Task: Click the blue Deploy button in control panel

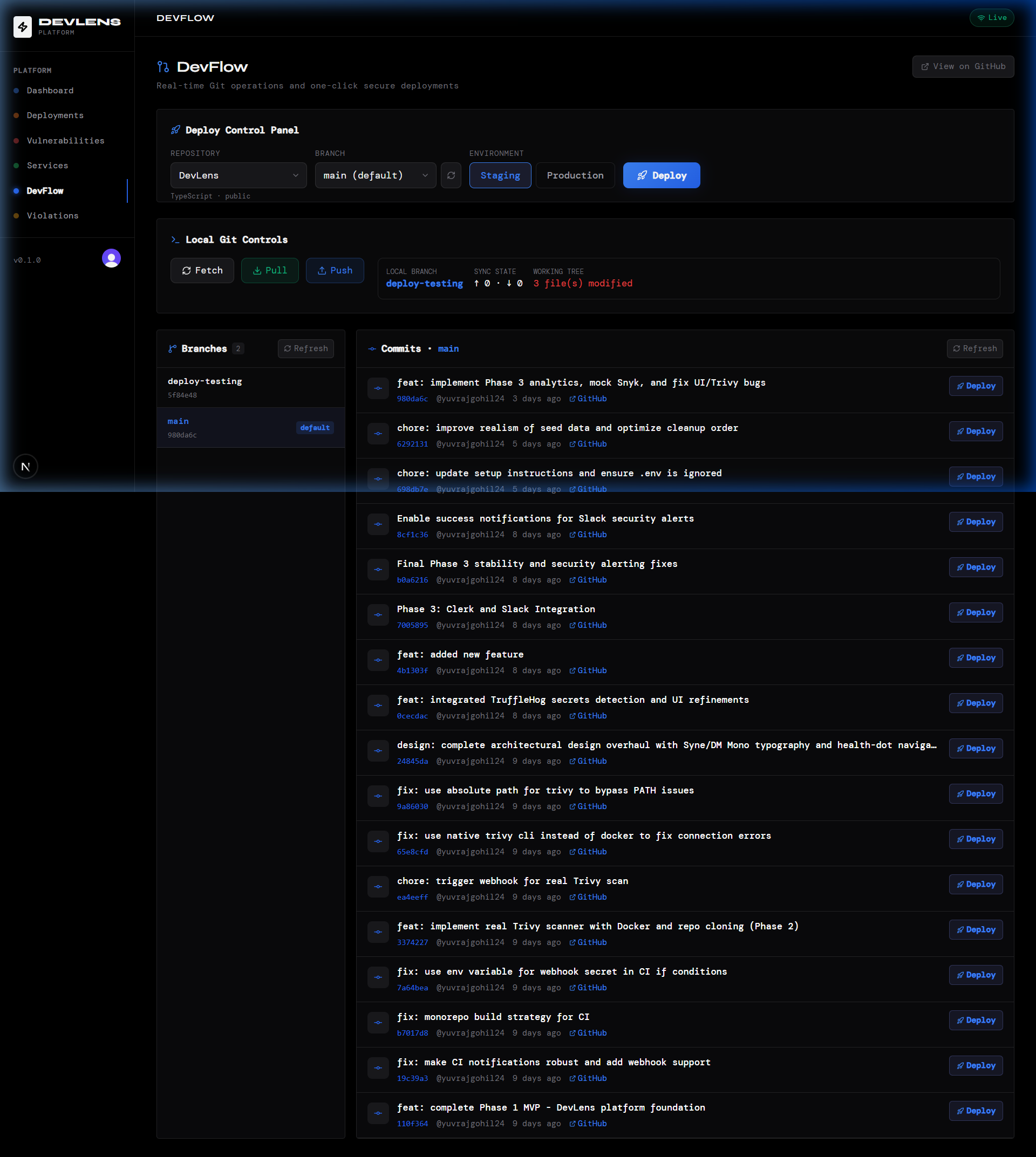Action: [x=662, y=175]
